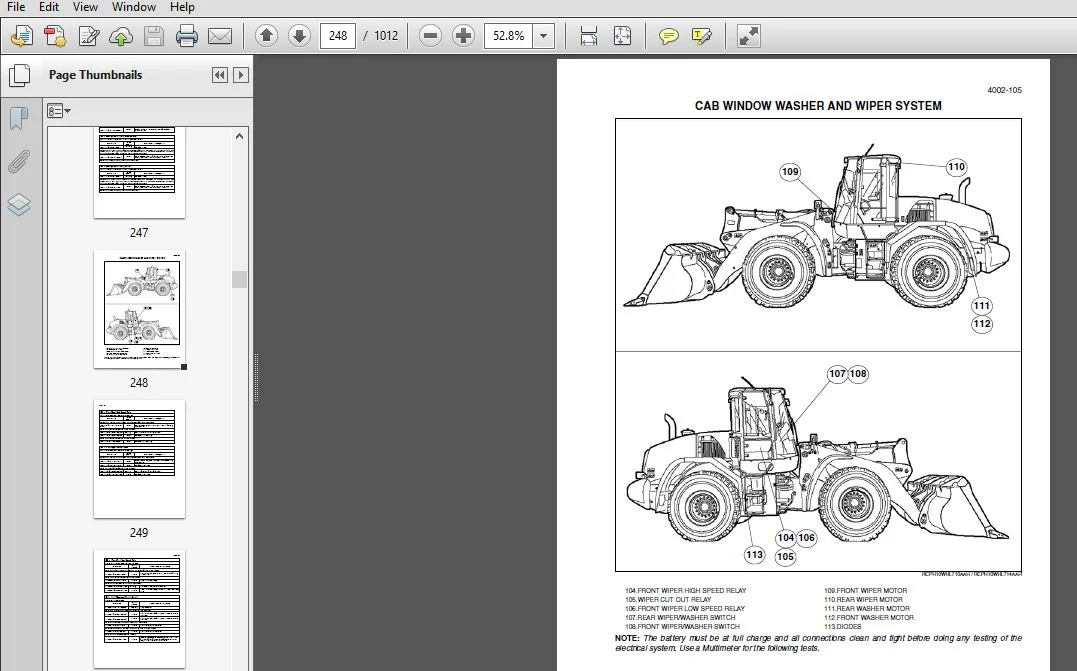Viewport: 1077px width, 671px height.
Task: Click the page number field showing 248
Action: 338,36
